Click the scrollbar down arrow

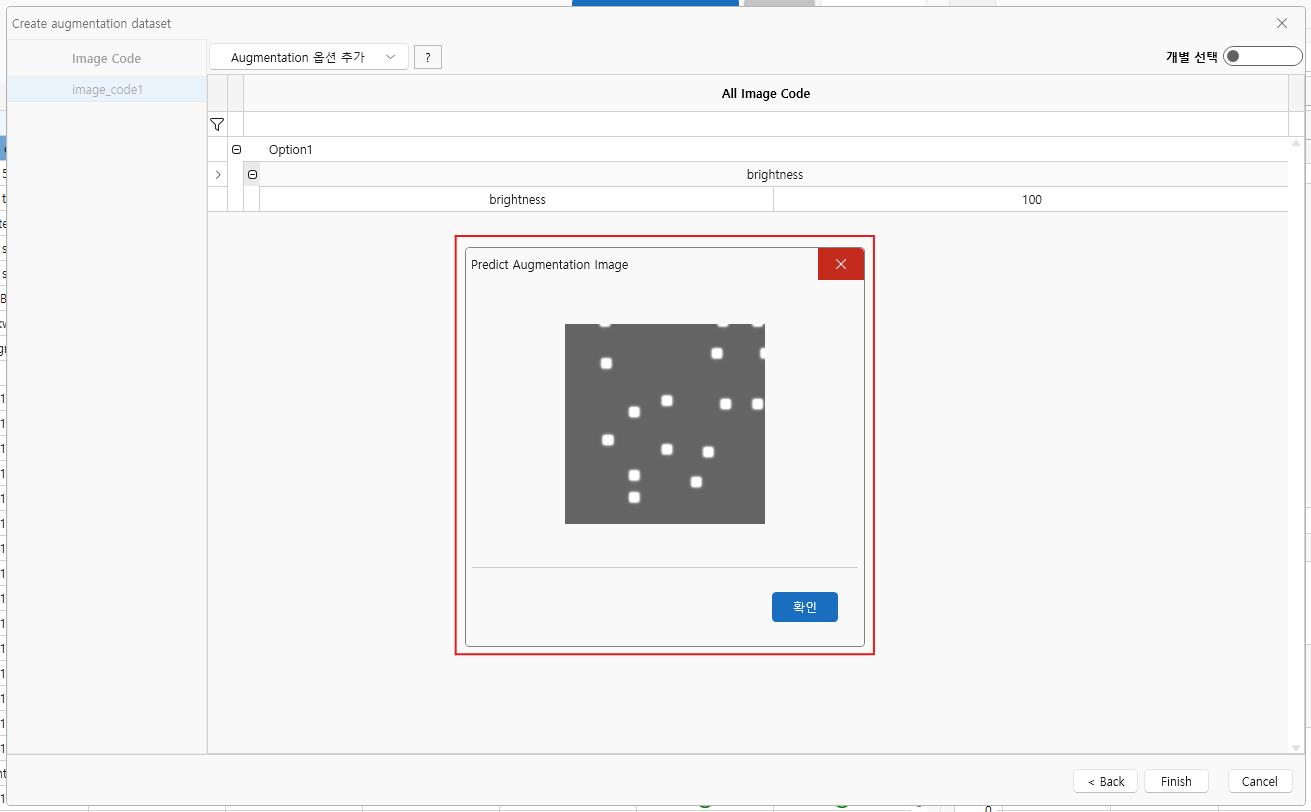(1297, 747)
